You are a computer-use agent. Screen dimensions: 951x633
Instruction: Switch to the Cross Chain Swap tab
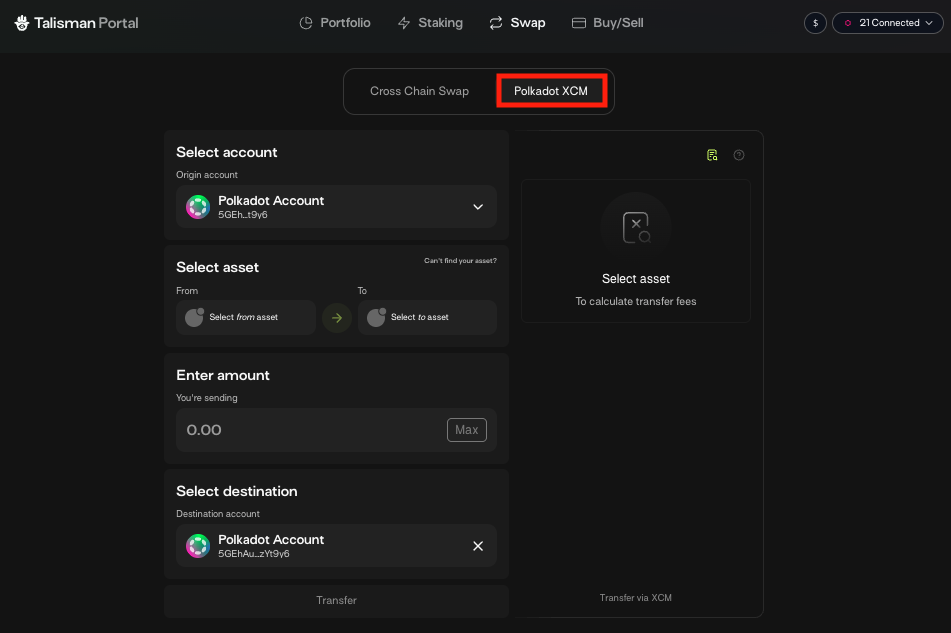tap(419, 91)
